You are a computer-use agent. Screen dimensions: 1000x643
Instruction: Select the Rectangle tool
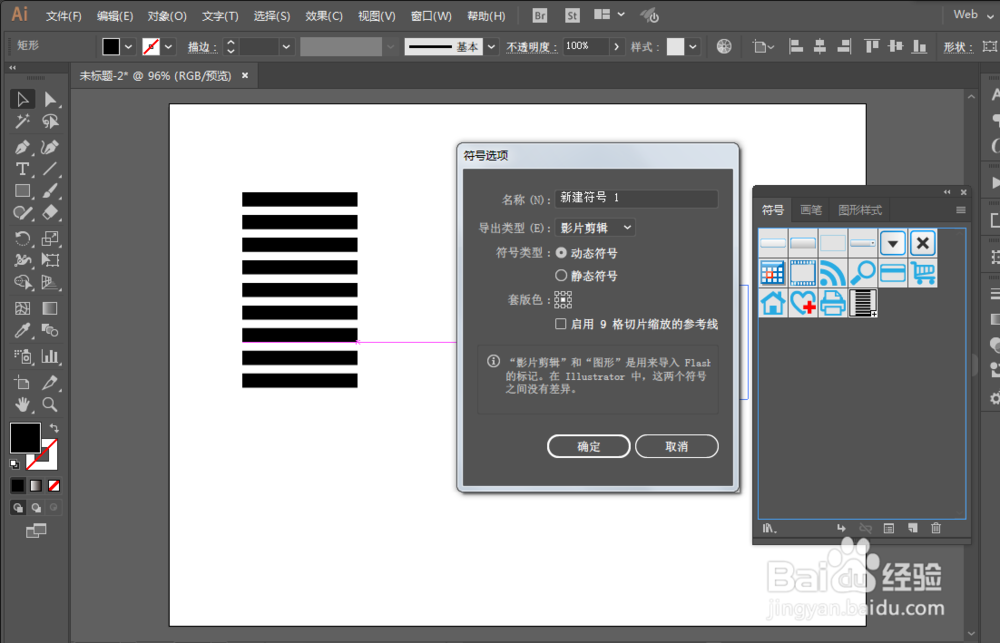tap(22, 191)
